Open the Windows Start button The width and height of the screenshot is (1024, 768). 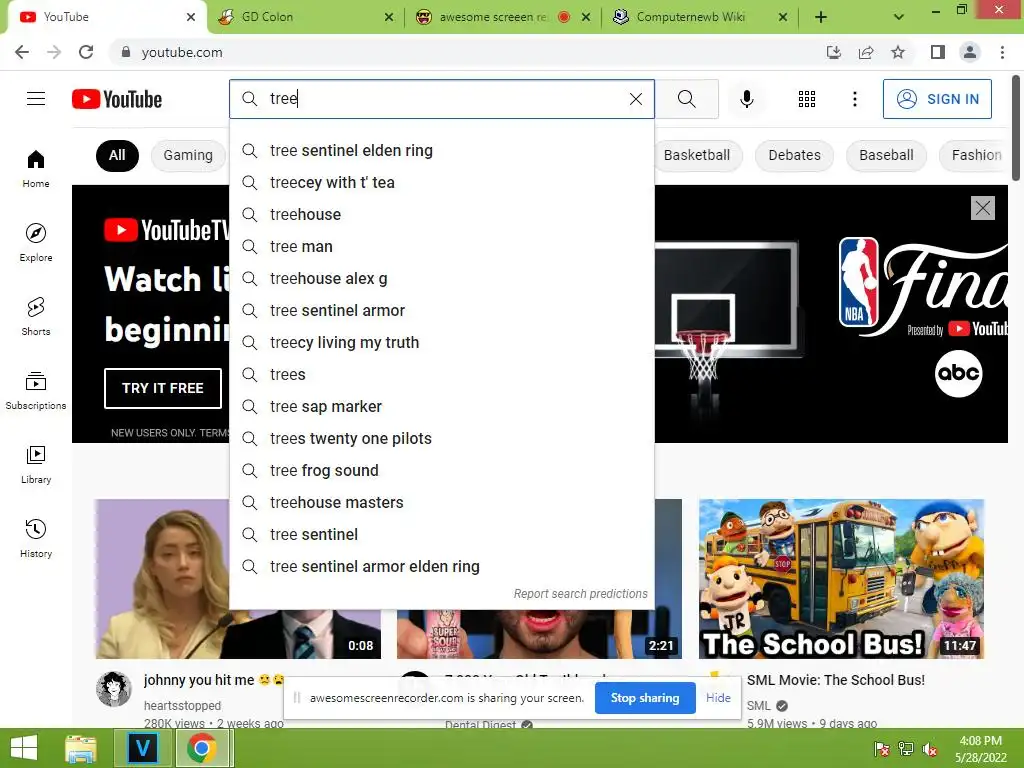tap(24, 748)
